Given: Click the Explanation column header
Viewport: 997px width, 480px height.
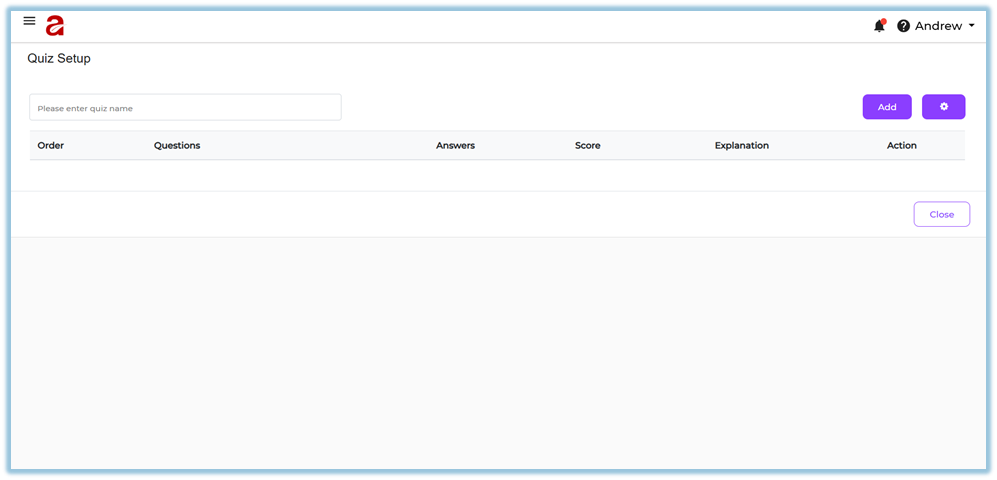Looking at the screenshot, I should coord(741,146).
